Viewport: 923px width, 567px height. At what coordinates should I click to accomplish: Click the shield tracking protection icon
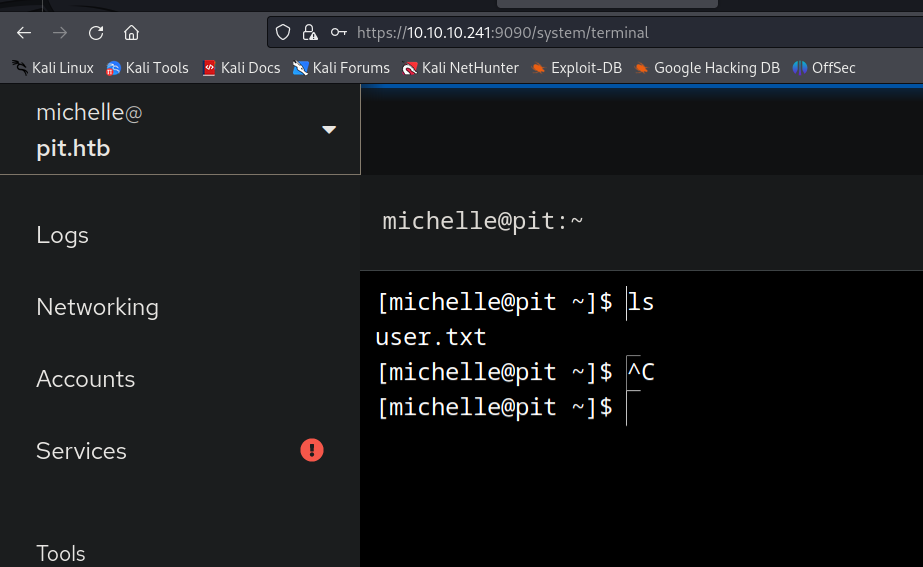pos(283,33)
